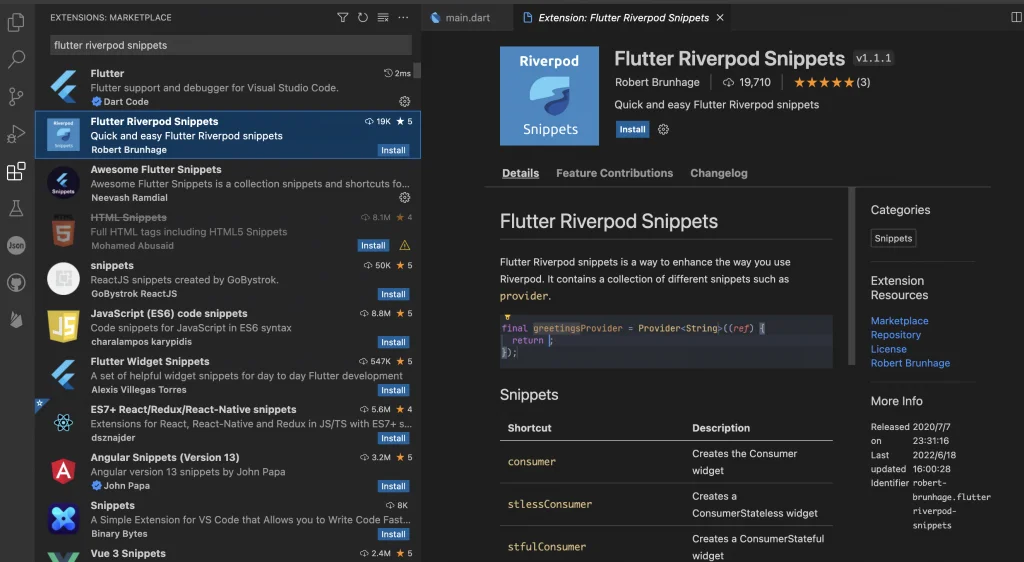Open the Run and Debug view
Image resolution: width=1024 pixels, height=562 pixels.
pyautogui.click(x=16, y=134)
